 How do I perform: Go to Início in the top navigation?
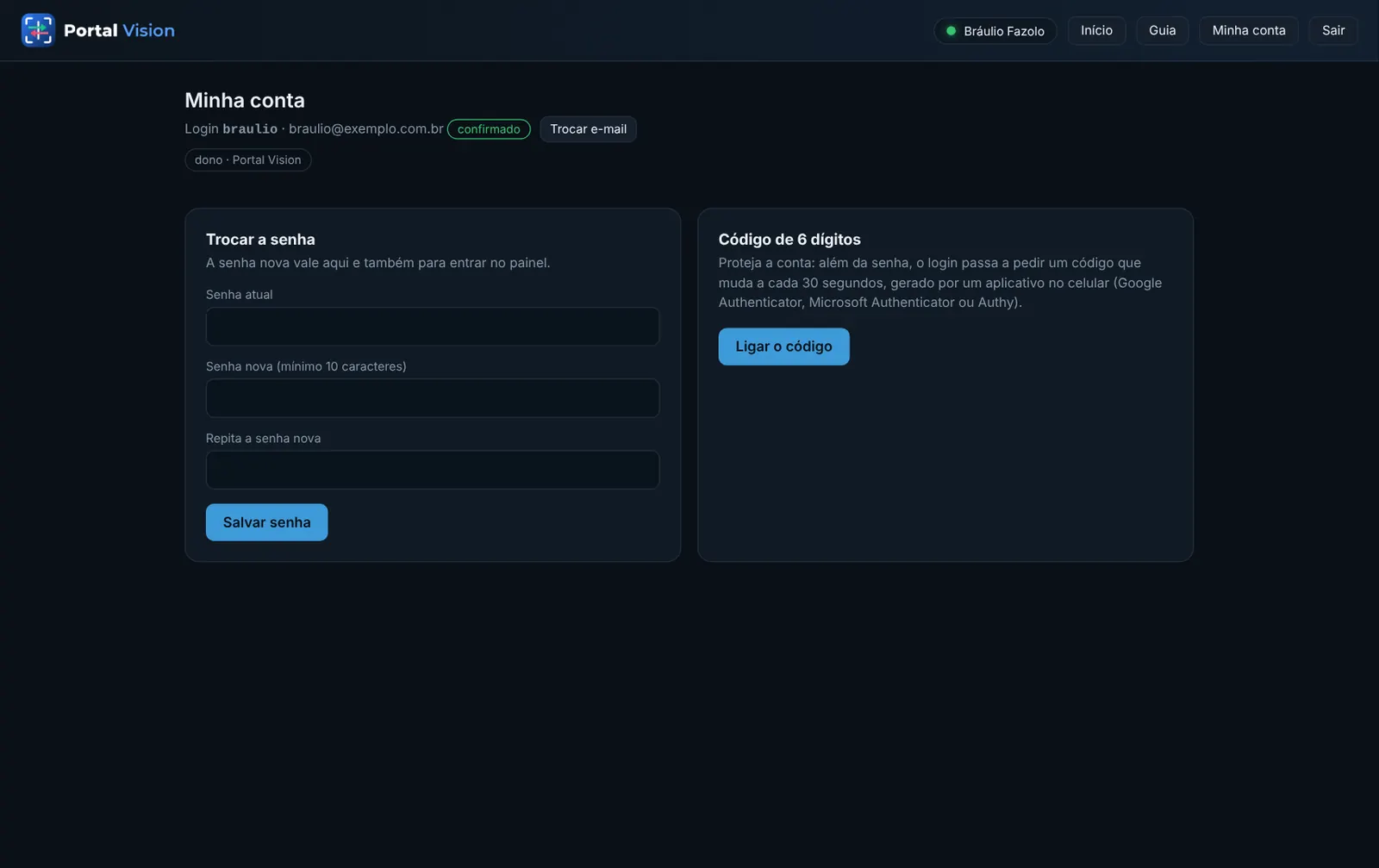pos(1096,30)
